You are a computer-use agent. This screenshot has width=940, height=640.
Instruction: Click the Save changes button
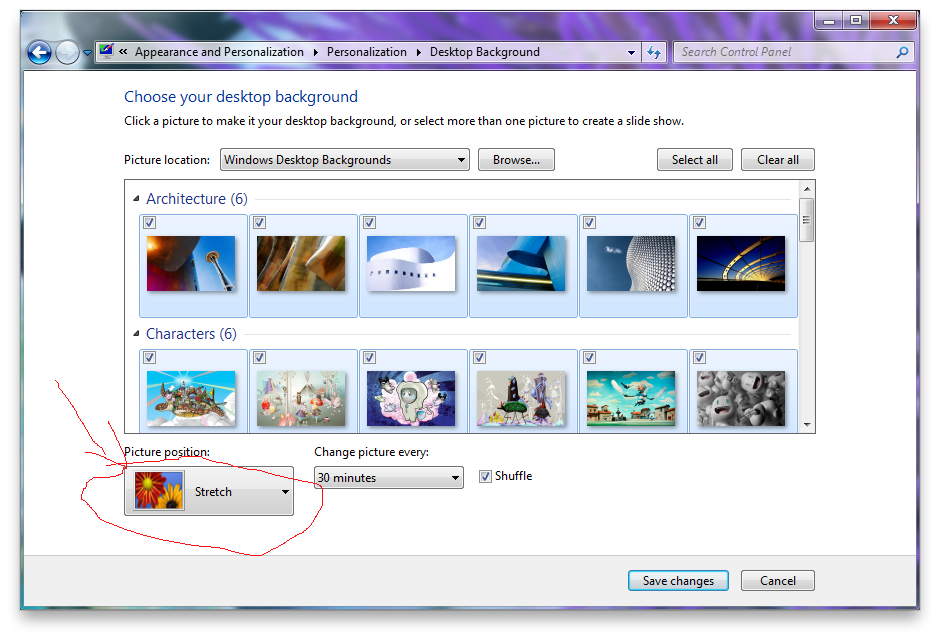[x=678, y=580]
